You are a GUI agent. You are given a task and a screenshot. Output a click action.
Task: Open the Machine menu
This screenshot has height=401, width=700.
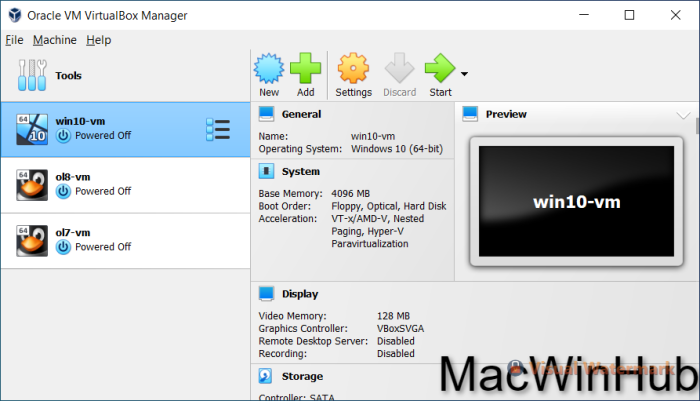pyautogui.click(x=54, y=40)
